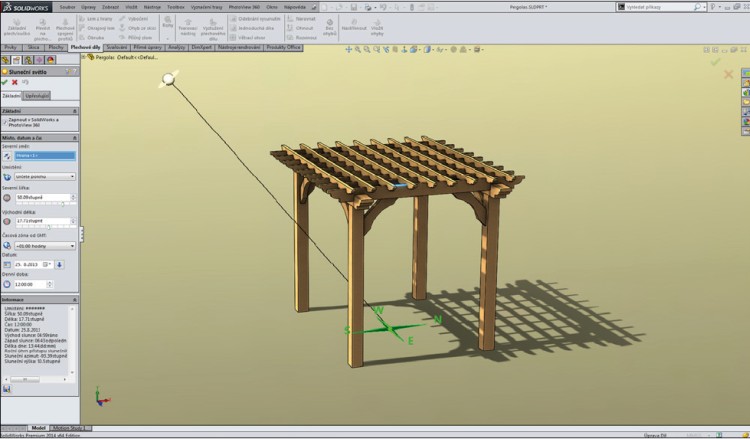The width and height of the screenshot is (750, 439).
Task: Select the Trasovaný nástroj sheet metal tool
Action: coord(188,24)
